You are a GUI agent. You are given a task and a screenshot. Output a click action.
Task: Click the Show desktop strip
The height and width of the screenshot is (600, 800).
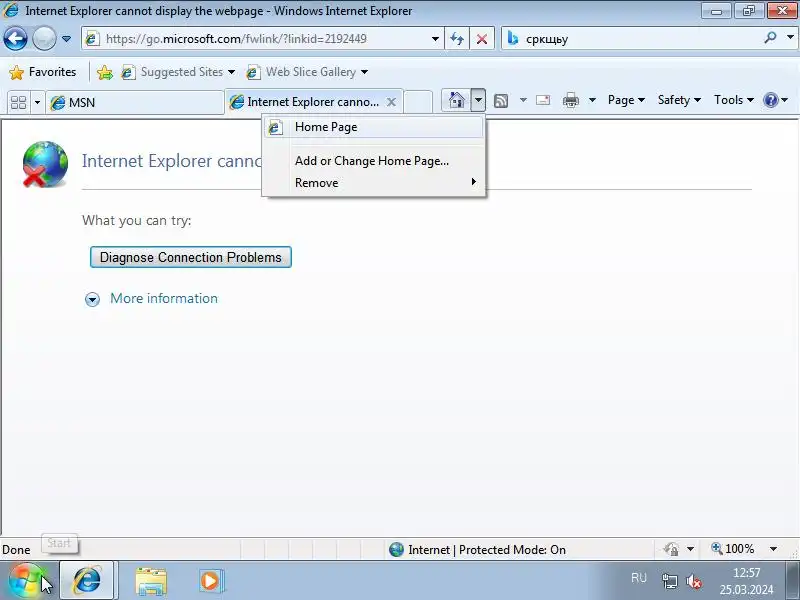(x=793, y=581)
